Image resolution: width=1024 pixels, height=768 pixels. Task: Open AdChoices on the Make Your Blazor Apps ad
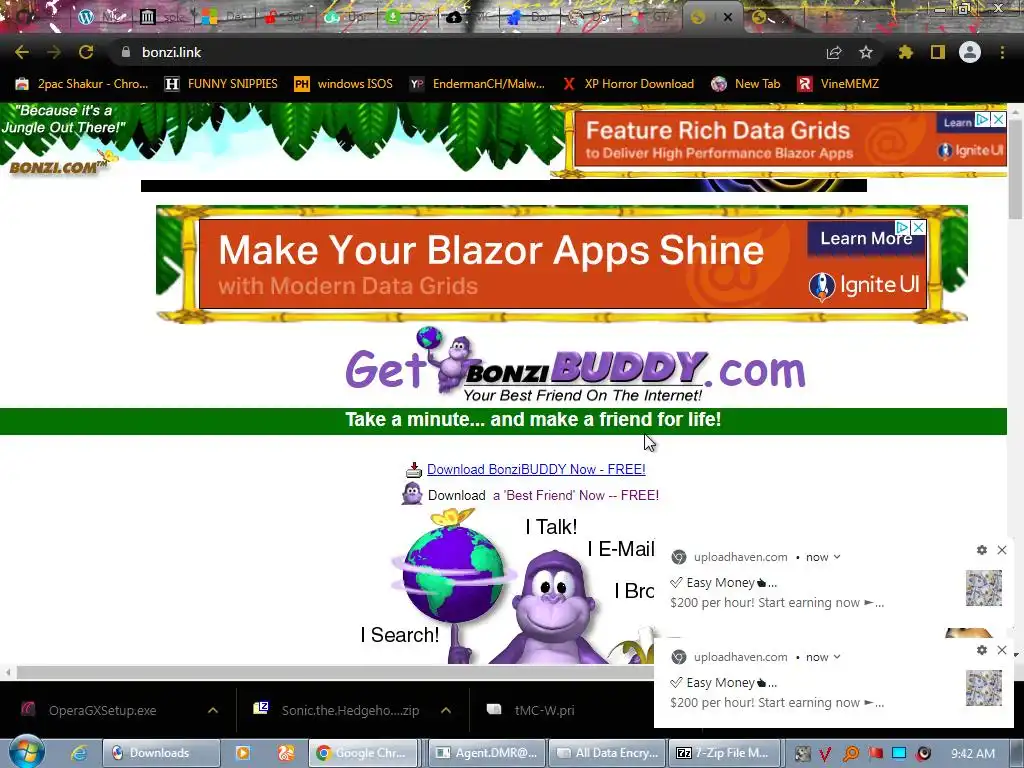click(902, 227)
